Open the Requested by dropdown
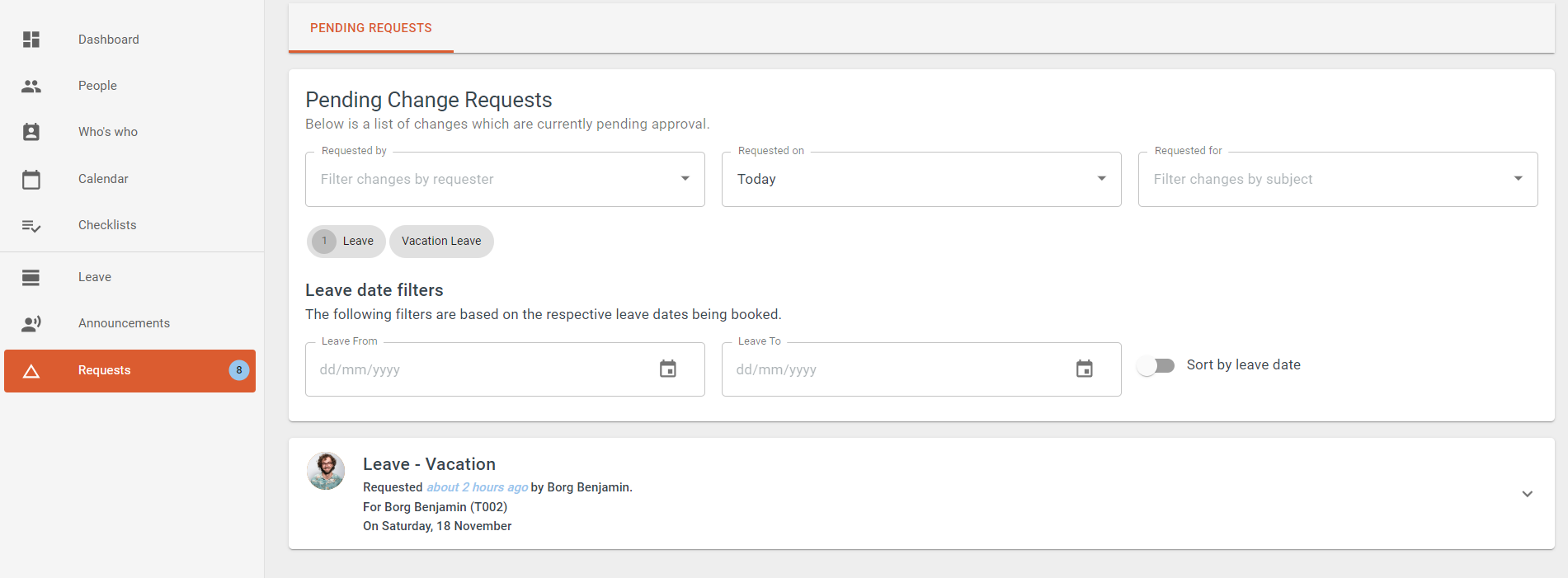The width and height of the screenshot is (1568, 578). click(505, 179)
